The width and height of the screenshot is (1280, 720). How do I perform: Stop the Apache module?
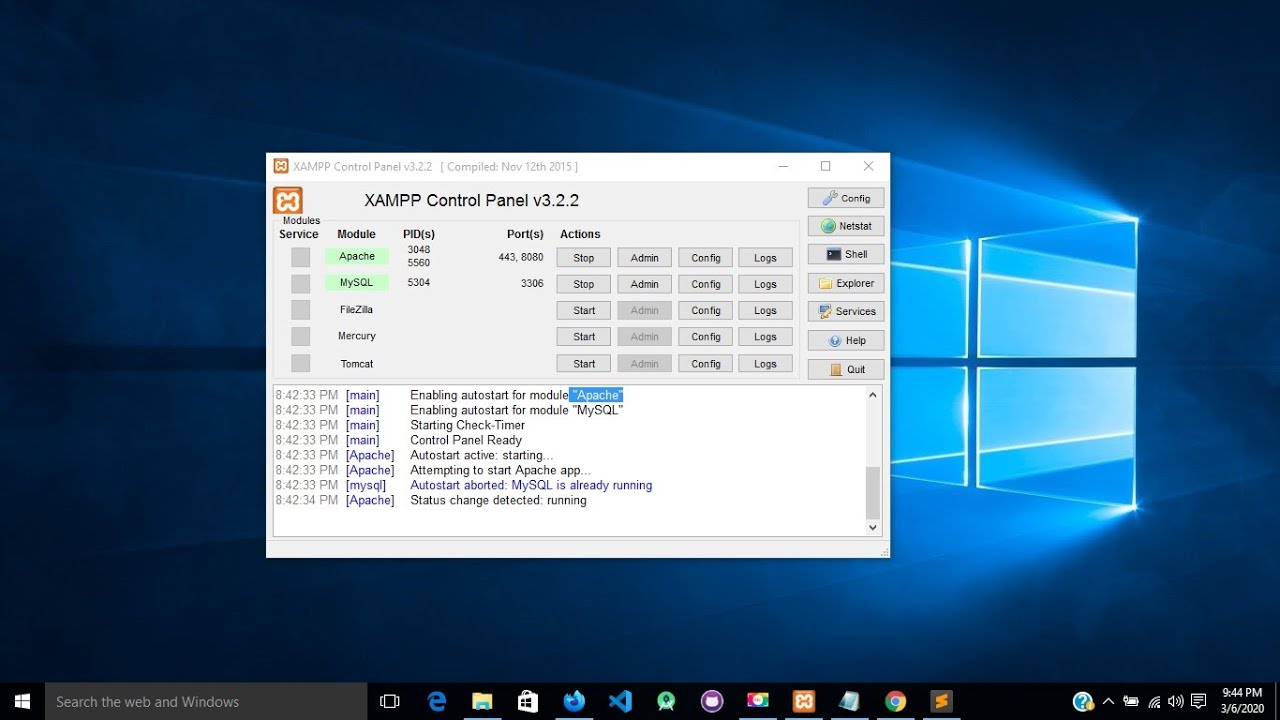click(x=584, y=257)
